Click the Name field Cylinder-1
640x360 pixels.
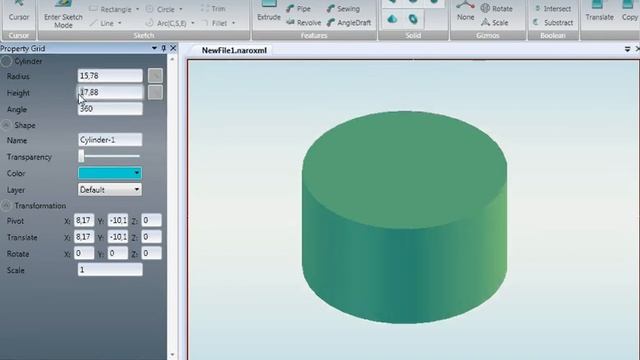click(x=110, y=140)
